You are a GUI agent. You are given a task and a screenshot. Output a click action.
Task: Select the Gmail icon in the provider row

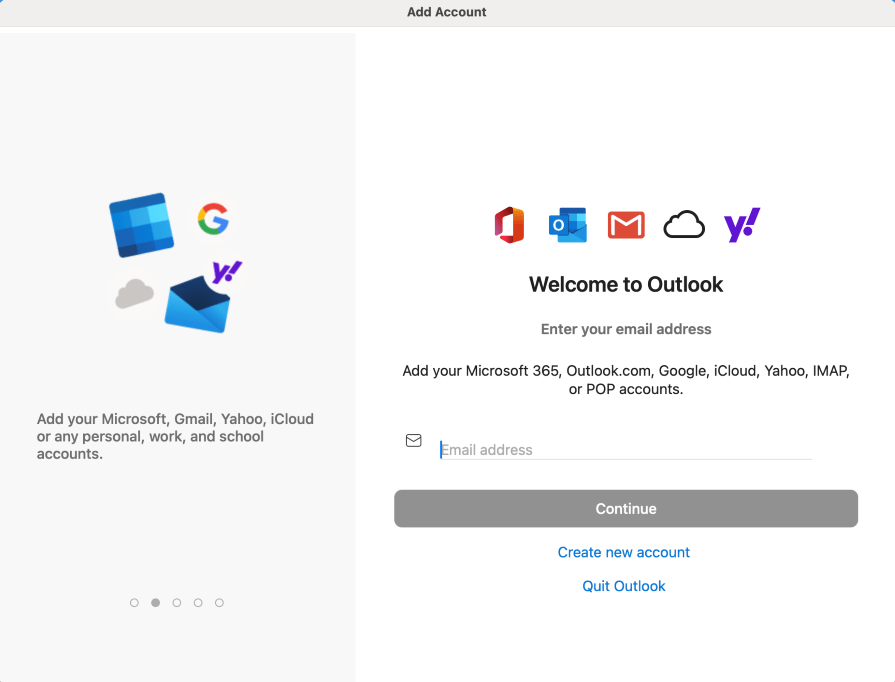(625, 224)
